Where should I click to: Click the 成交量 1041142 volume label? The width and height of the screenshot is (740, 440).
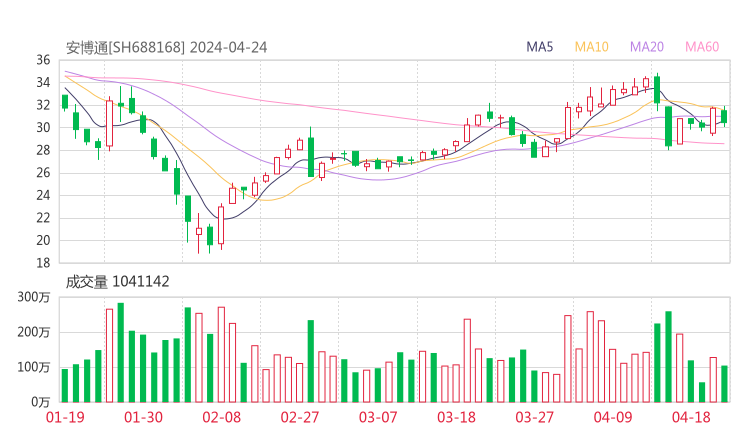point(117,281)
